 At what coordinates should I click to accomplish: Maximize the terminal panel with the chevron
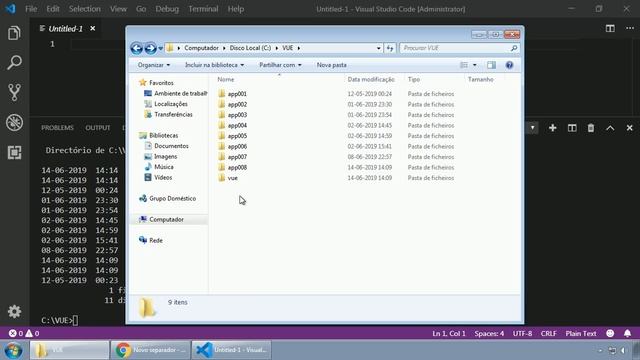point(610,128)
